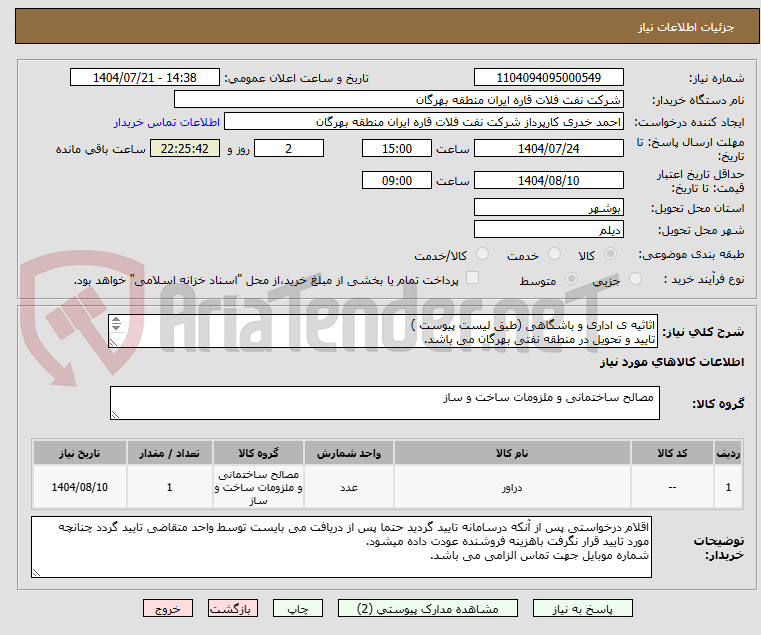This screenshot has width=761, height=635.
Task: Click the خروج exit button
Action: point(167,608)
